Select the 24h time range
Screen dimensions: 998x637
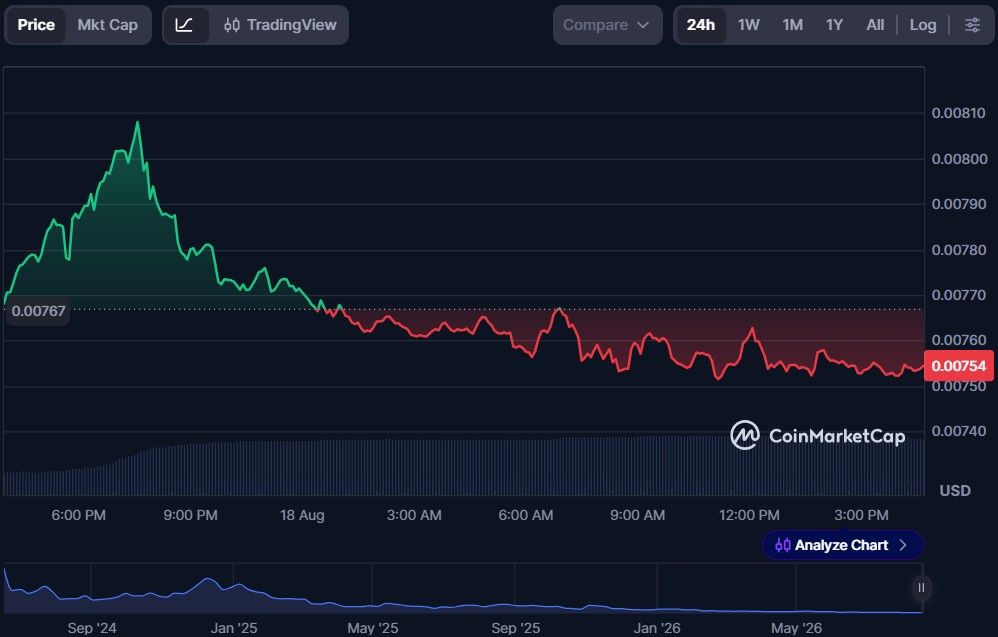coord(701,25)
